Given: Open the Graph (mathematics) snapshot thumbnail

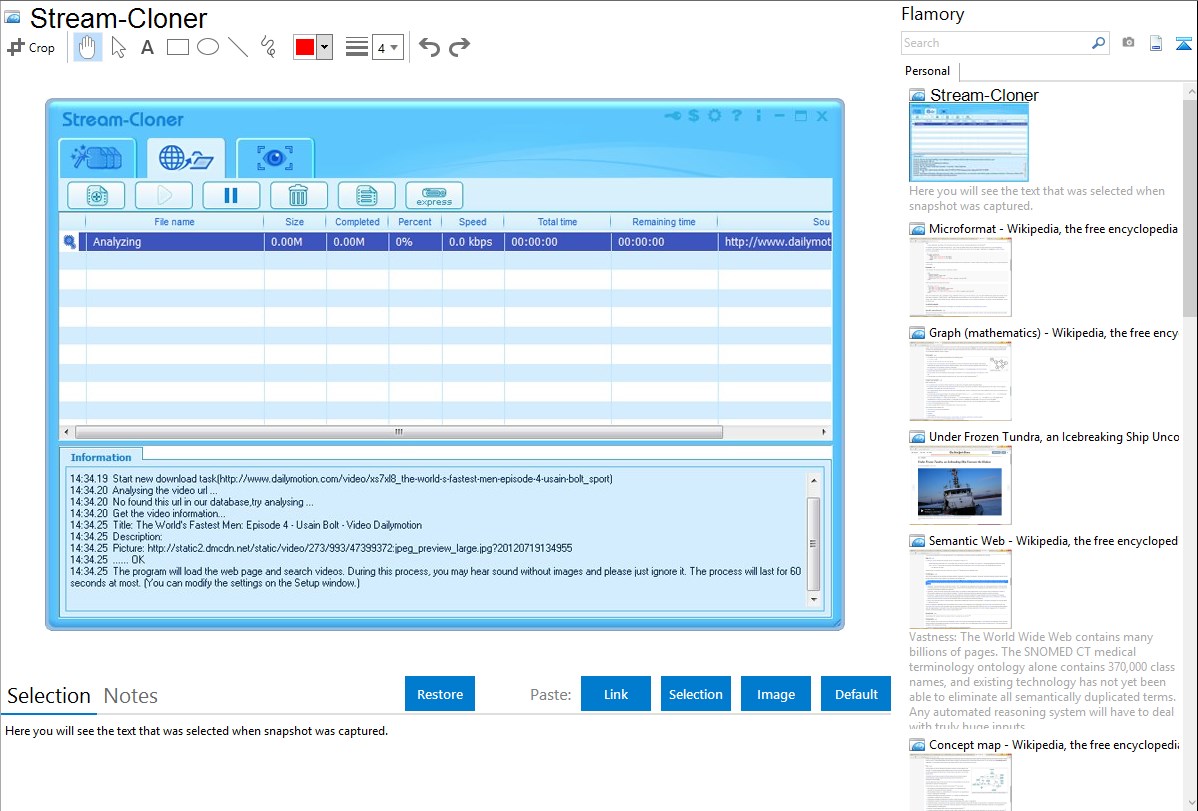Looking at the screenshot, I should click(x=960, y=381).
